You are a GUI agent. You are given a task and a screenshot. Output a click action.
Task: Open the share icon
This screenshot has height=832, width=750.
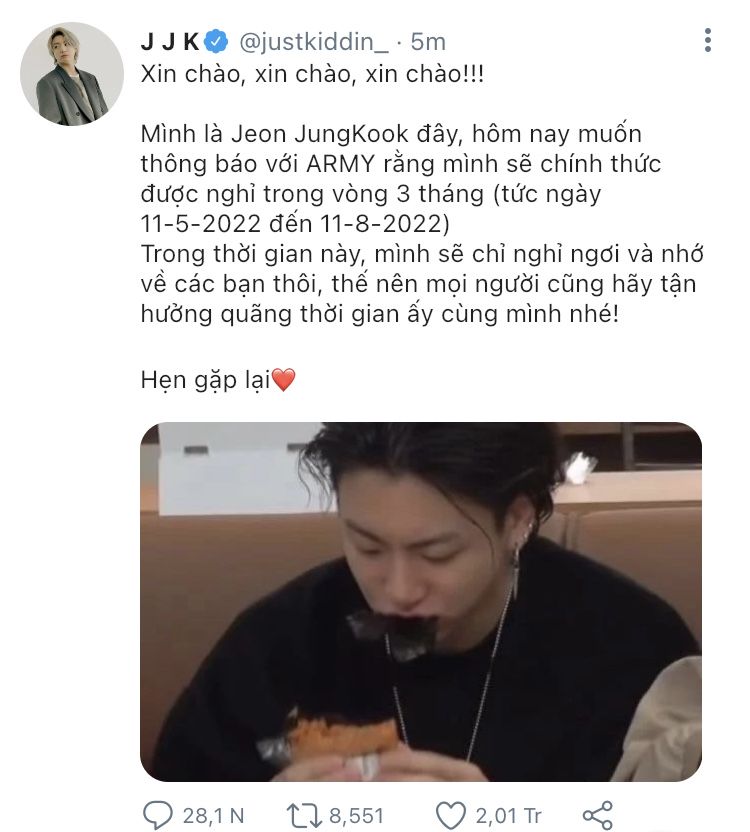point(598,815)
